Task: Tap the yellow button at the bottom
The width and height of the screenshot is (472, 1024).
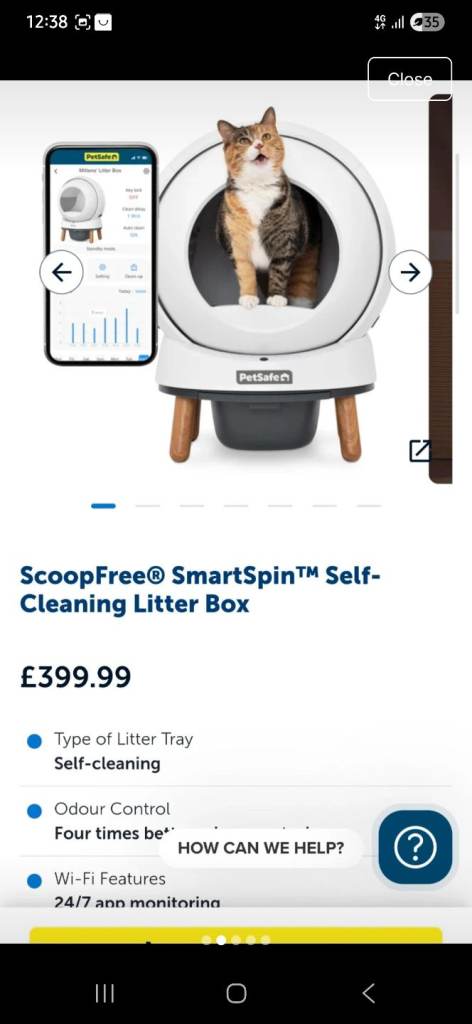Action: pos(236,935)
